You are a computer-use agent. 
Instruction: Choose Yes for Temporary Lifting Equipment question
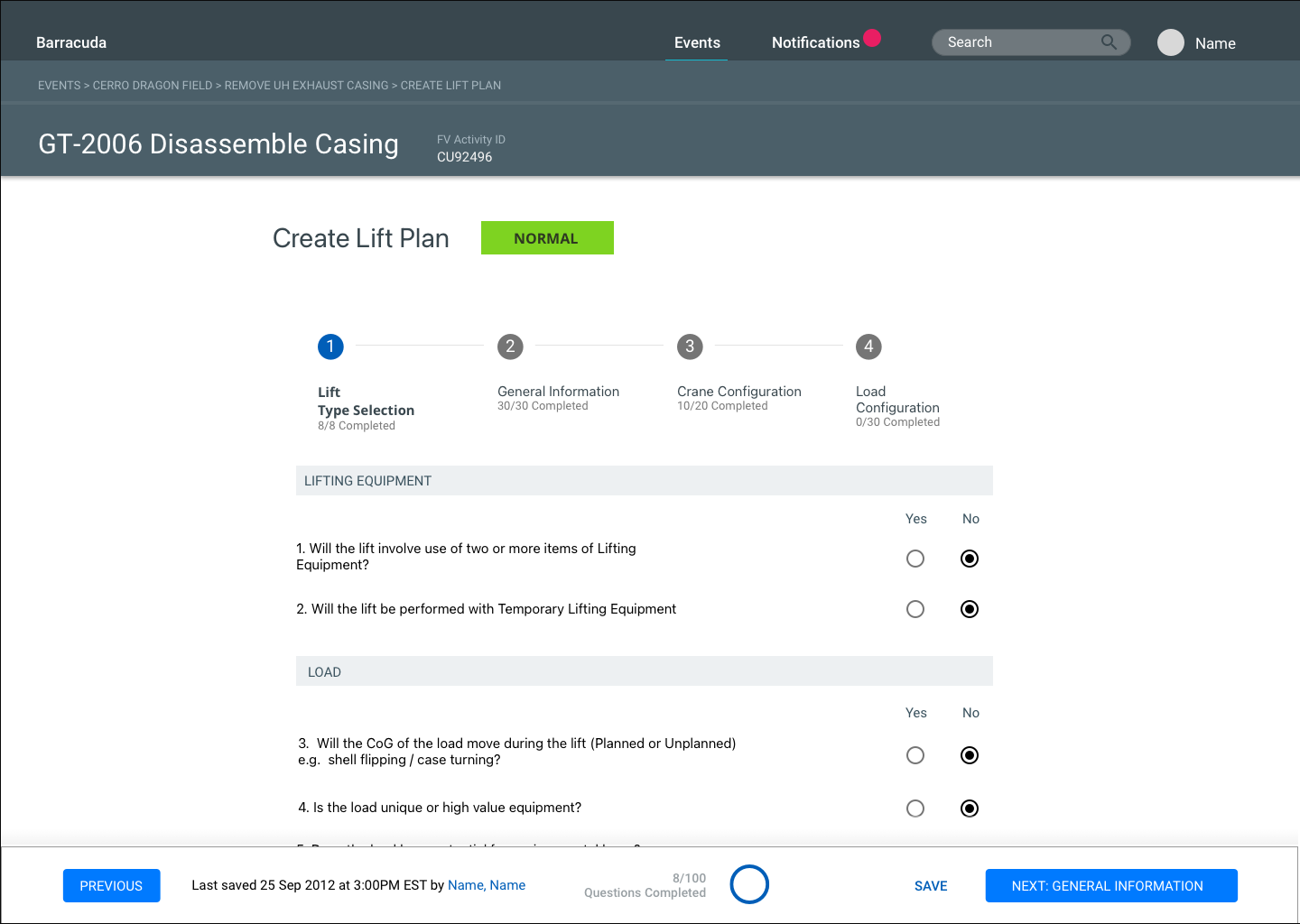click(x=915, y=609)
